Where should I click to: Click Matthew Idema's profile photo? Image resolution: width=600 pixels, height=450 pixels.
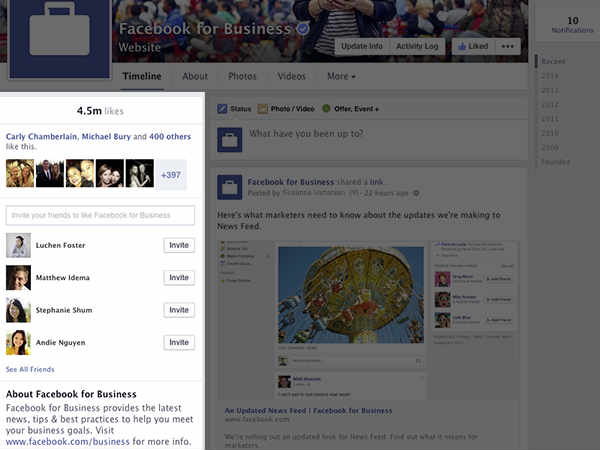click(18, 277)
